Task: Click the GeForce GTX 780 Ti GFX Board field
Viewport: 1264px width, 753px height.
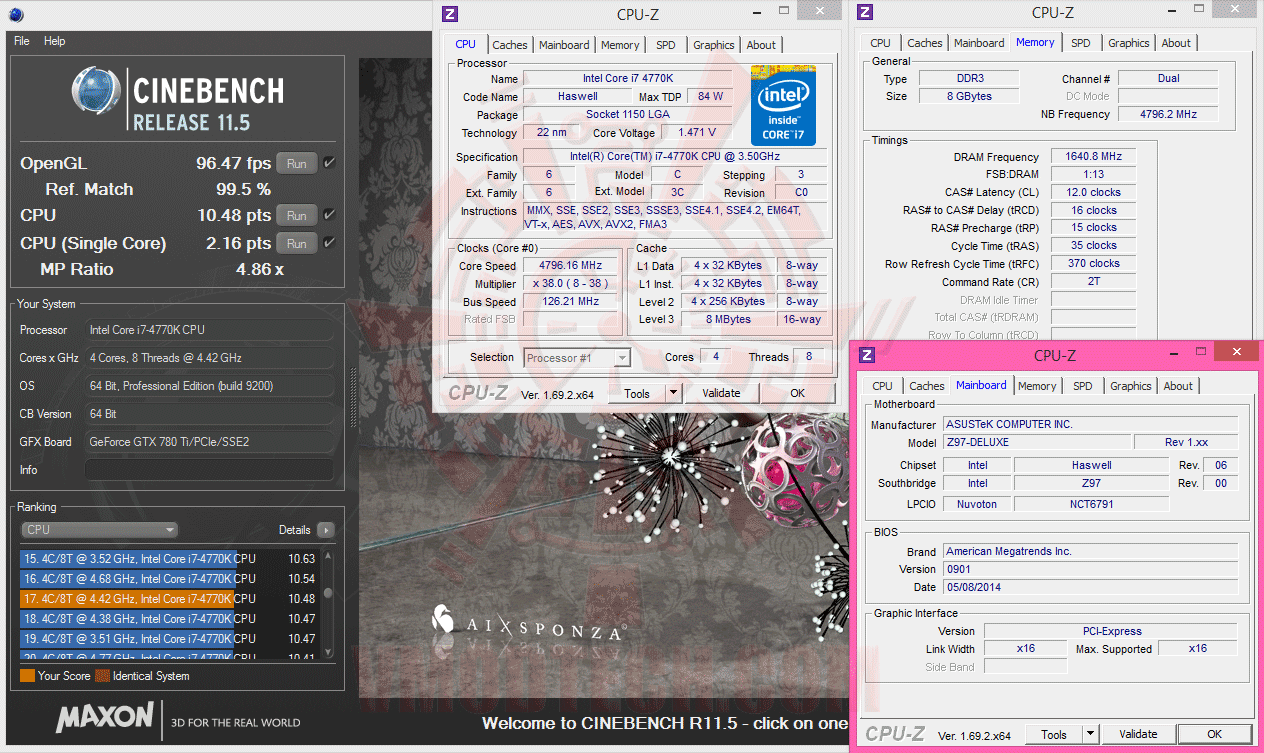Action: [x=209, y=442]
